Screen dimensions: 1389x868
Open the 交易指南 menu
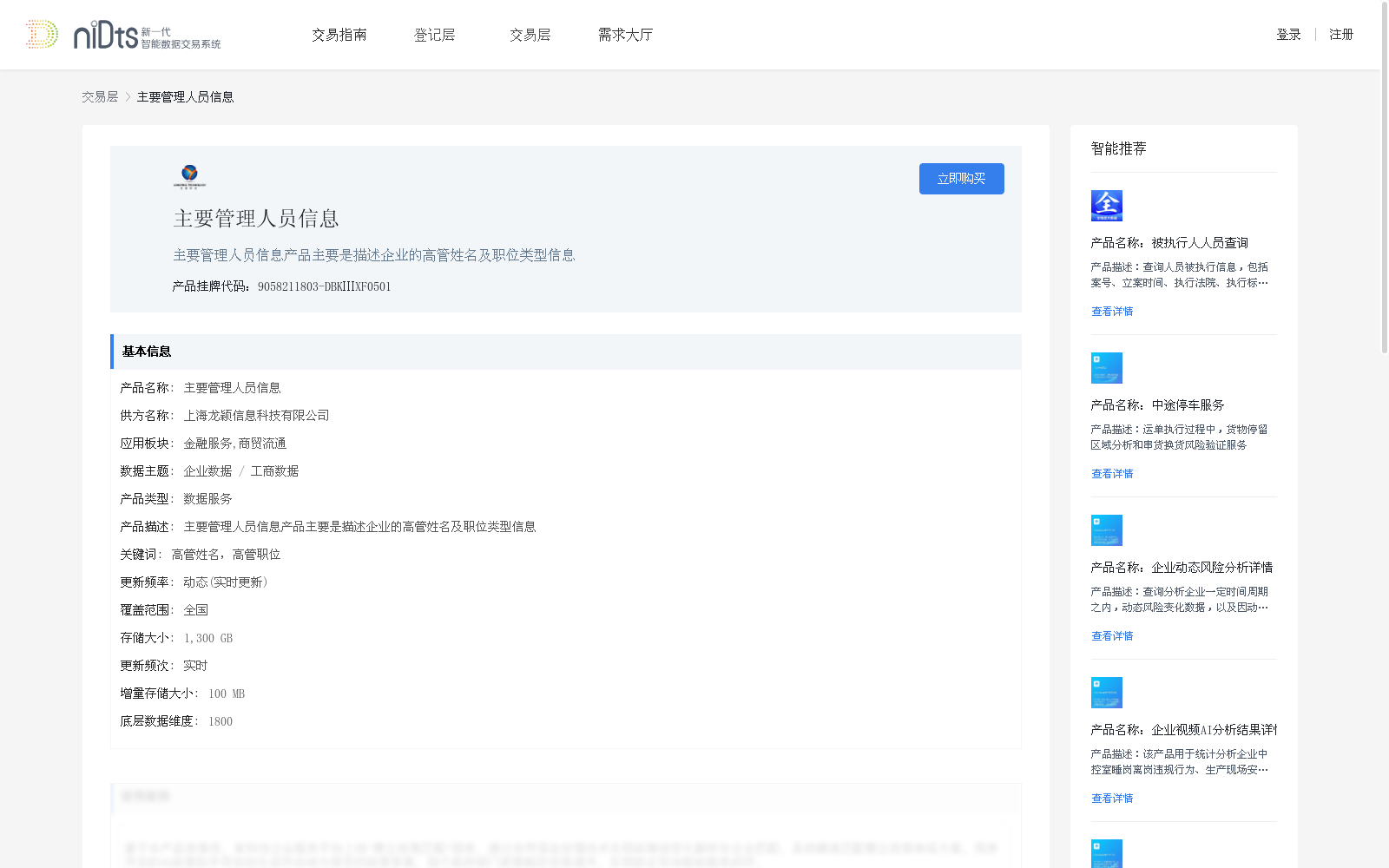click(339, 35)
